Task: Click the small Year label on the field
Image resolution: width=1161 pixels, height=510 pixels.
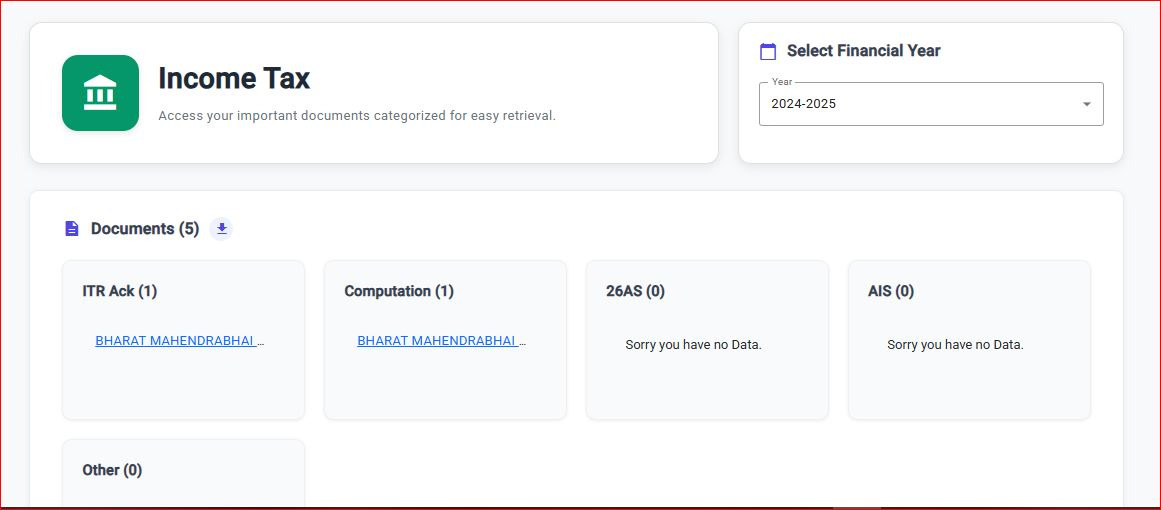Action: 782,82
